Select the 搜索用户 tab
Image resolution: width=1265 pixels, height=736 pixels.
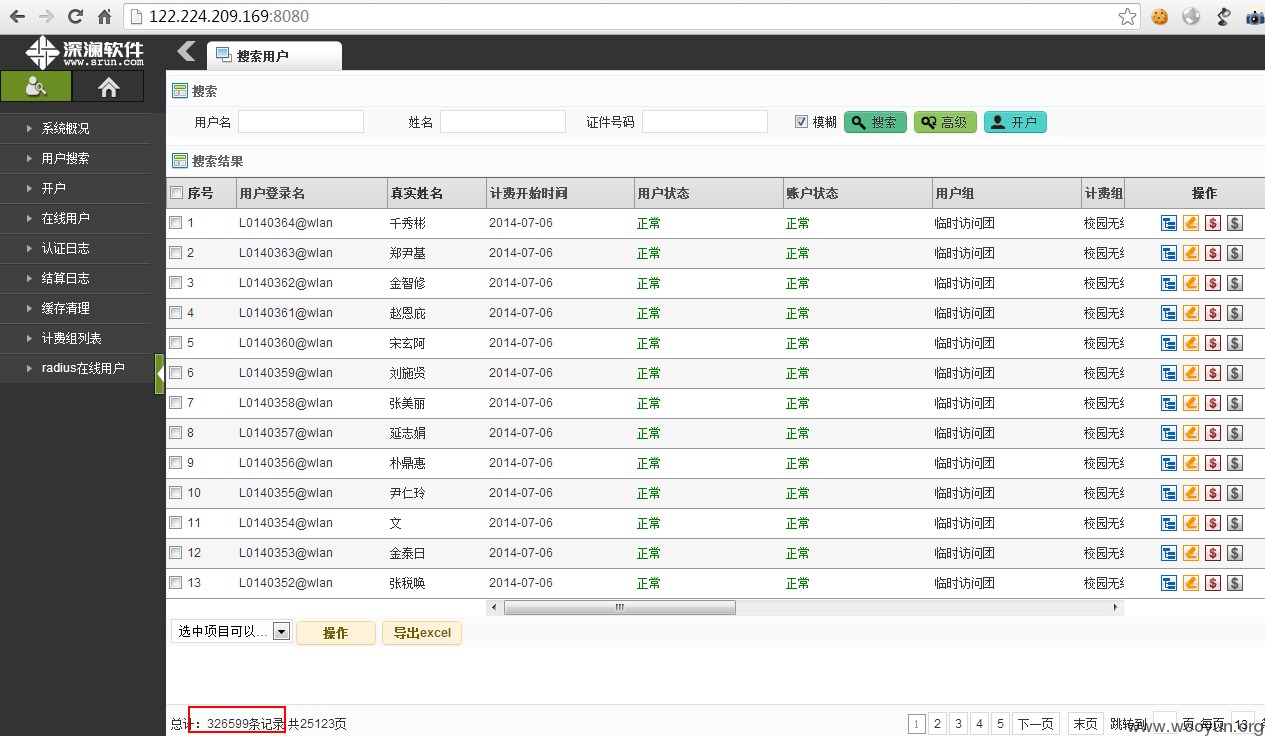click(x=274, y=56)
